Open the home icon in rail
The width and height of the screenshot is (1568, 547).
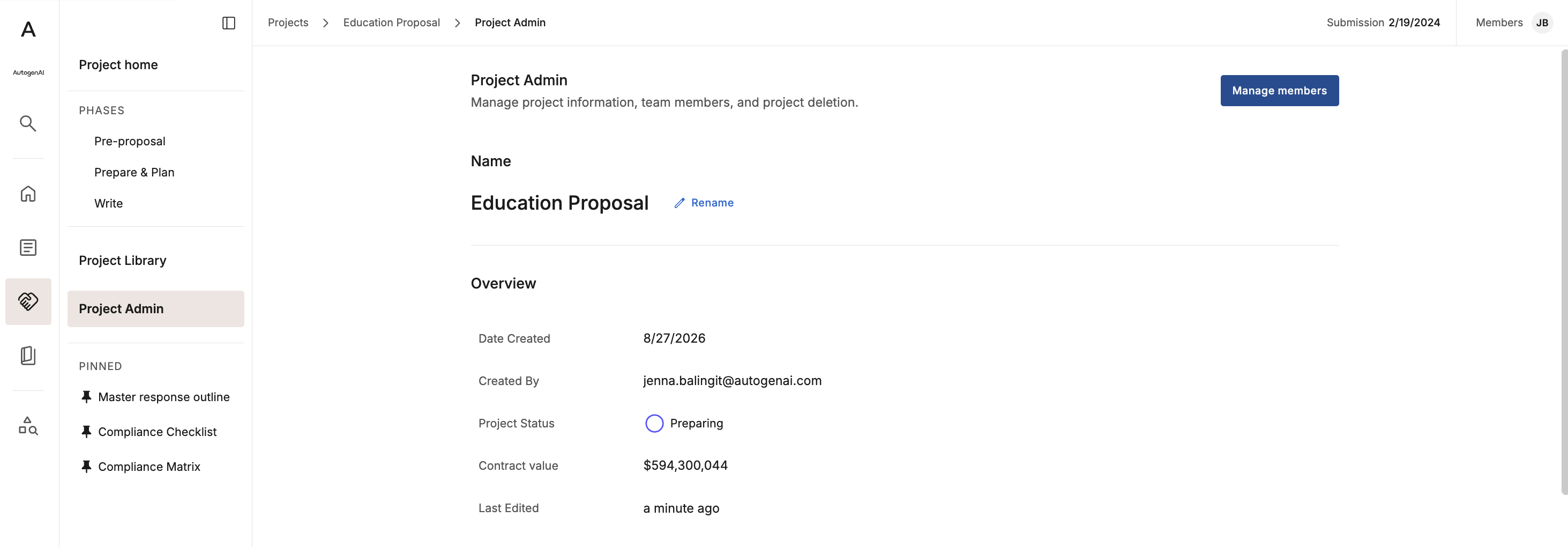click(28, 194)
